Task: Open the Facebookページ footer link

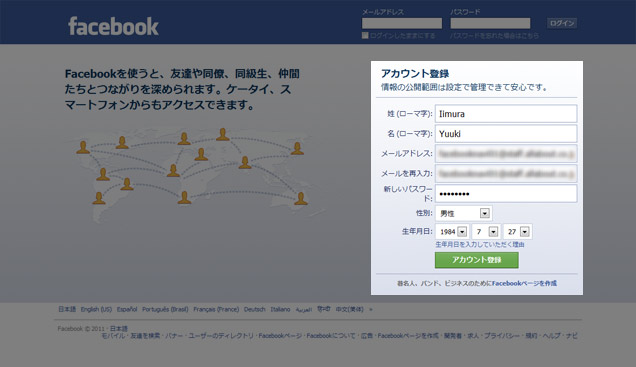Action: pos(280,336)
